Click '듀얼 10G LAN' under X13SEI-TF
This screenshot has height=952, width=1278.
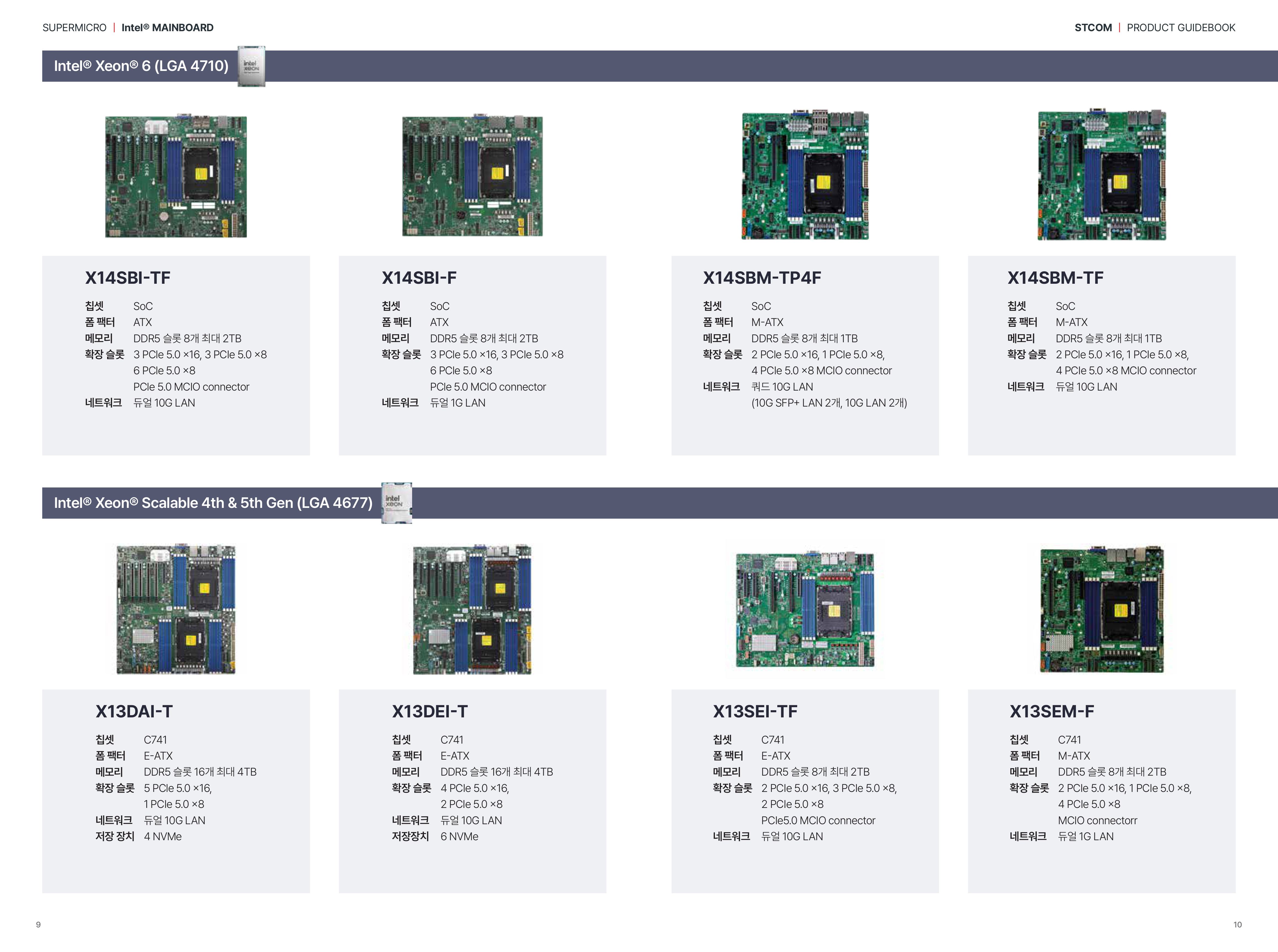[x=792, y=836]
